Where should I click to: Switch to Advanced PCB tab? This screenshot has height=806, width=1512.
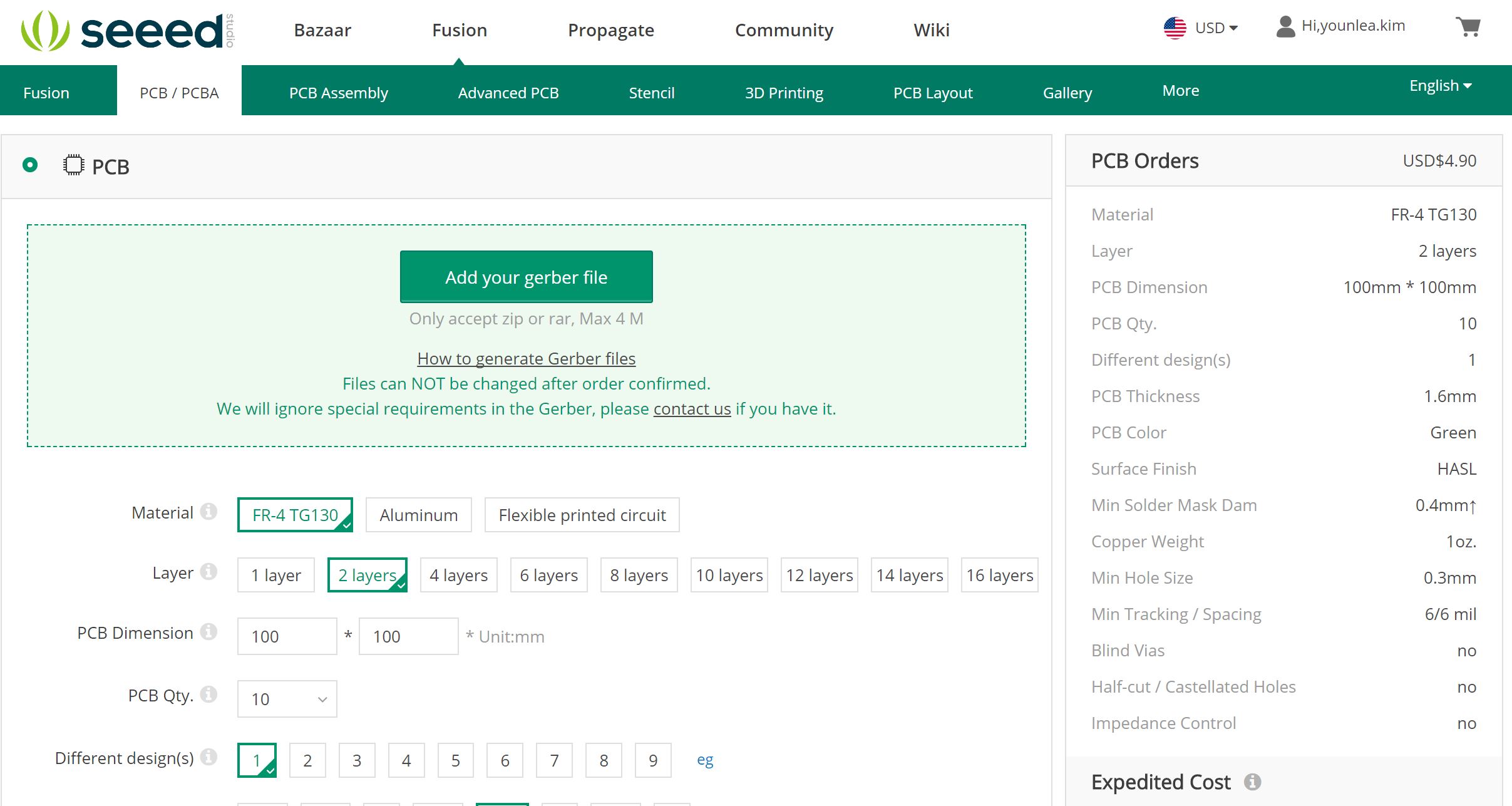tap(508, 93)
